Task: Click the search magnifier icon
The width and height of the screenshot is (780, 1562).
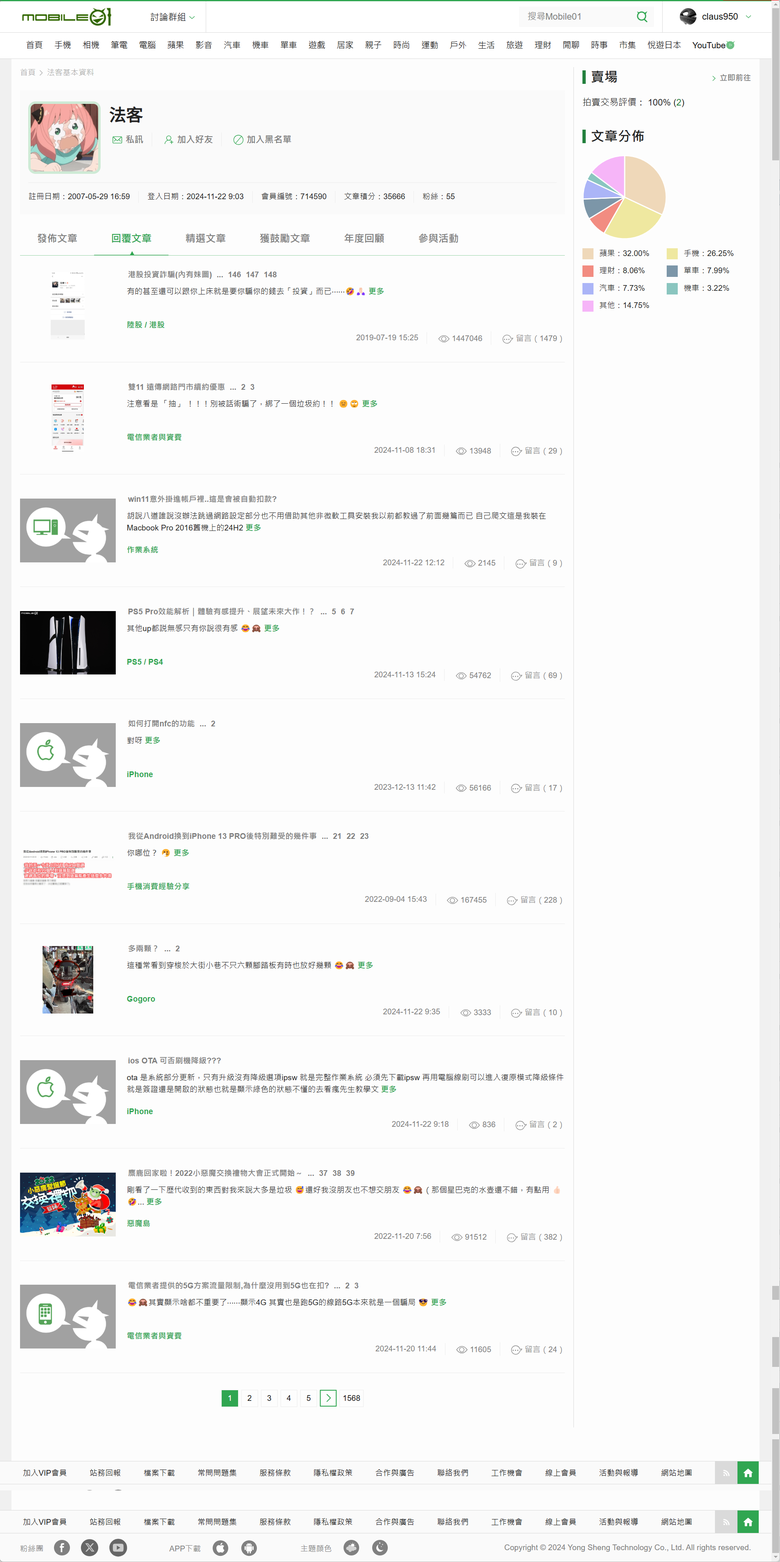Action: (642, 17)
